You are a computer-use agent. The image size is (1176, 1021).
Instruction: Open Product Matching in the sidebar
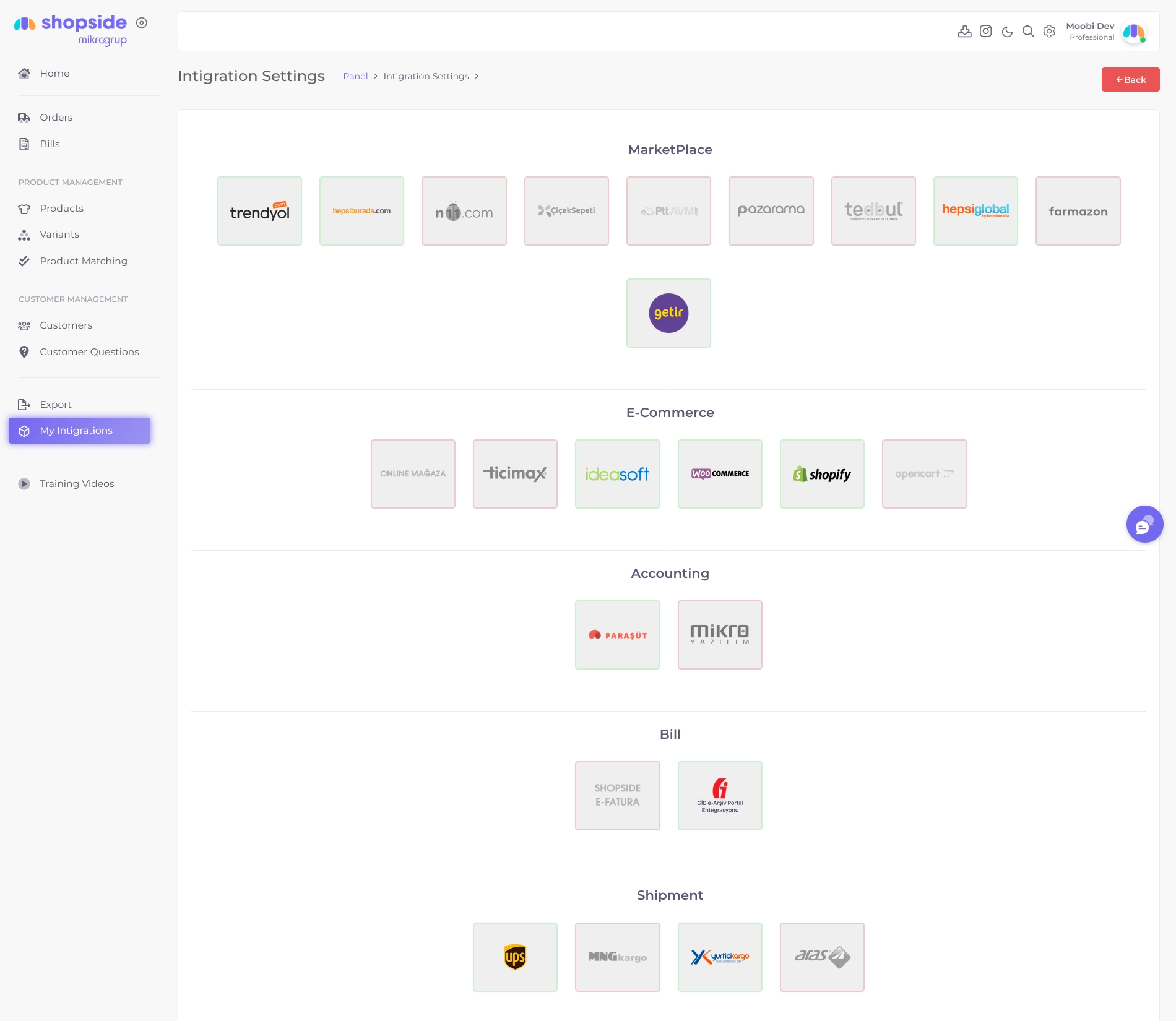coord(79,261)
